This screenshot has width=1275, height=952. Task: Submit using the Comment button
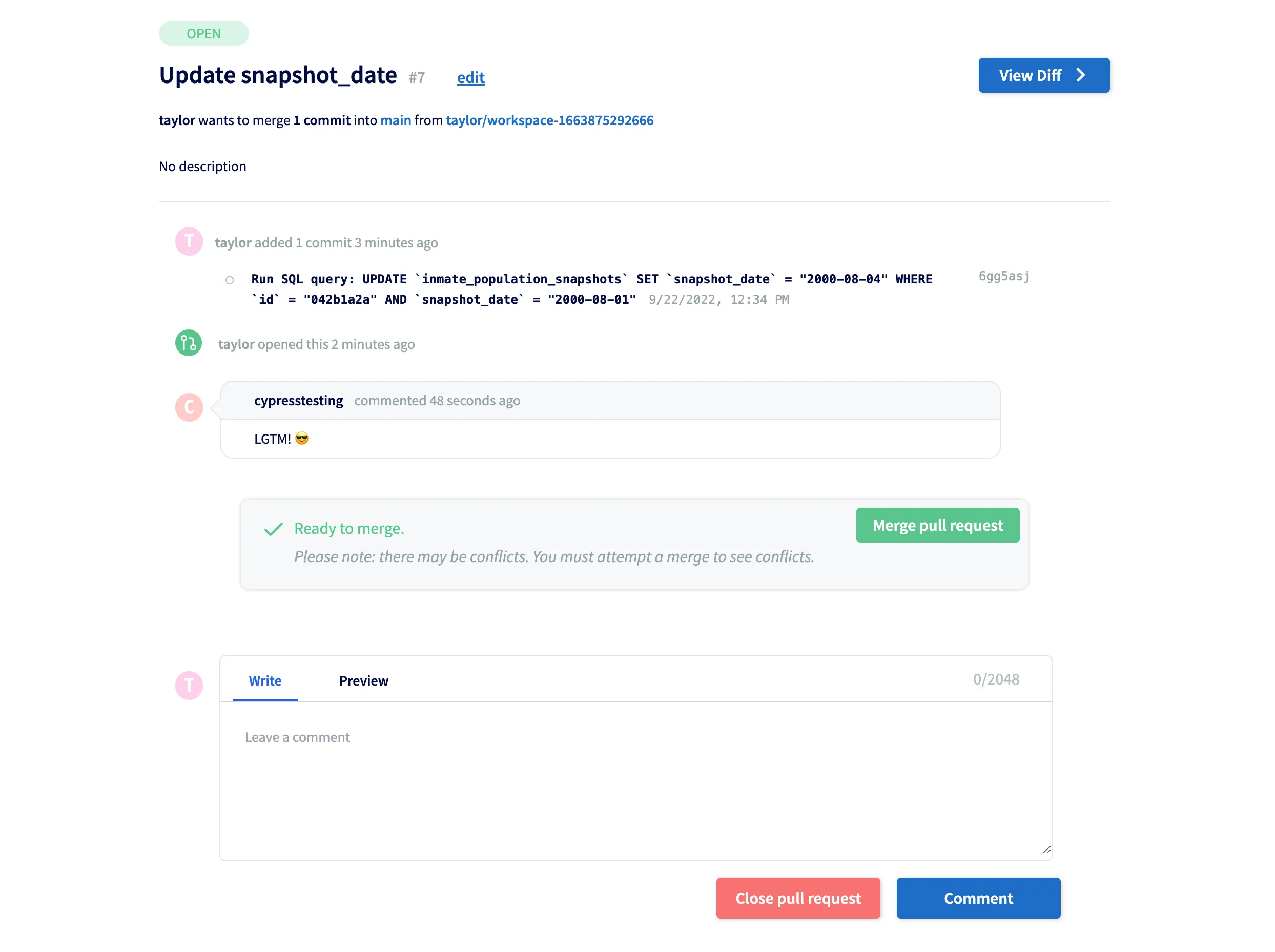[978, 898]
